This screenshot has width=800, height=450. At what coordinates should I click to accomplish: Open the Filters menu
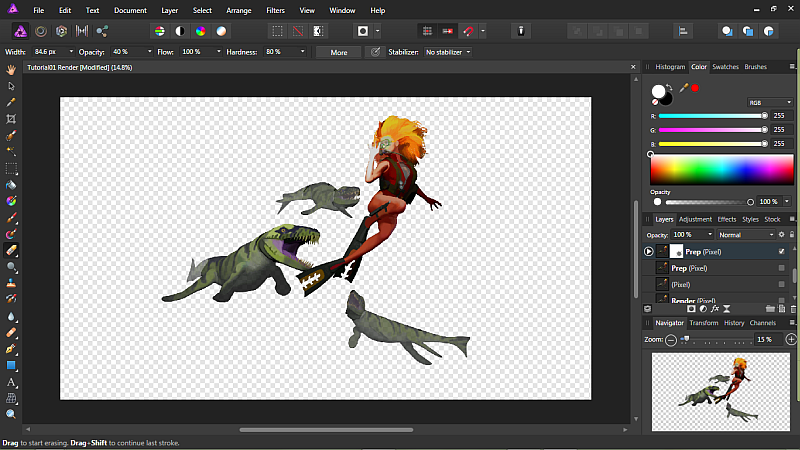coord(275,10)
